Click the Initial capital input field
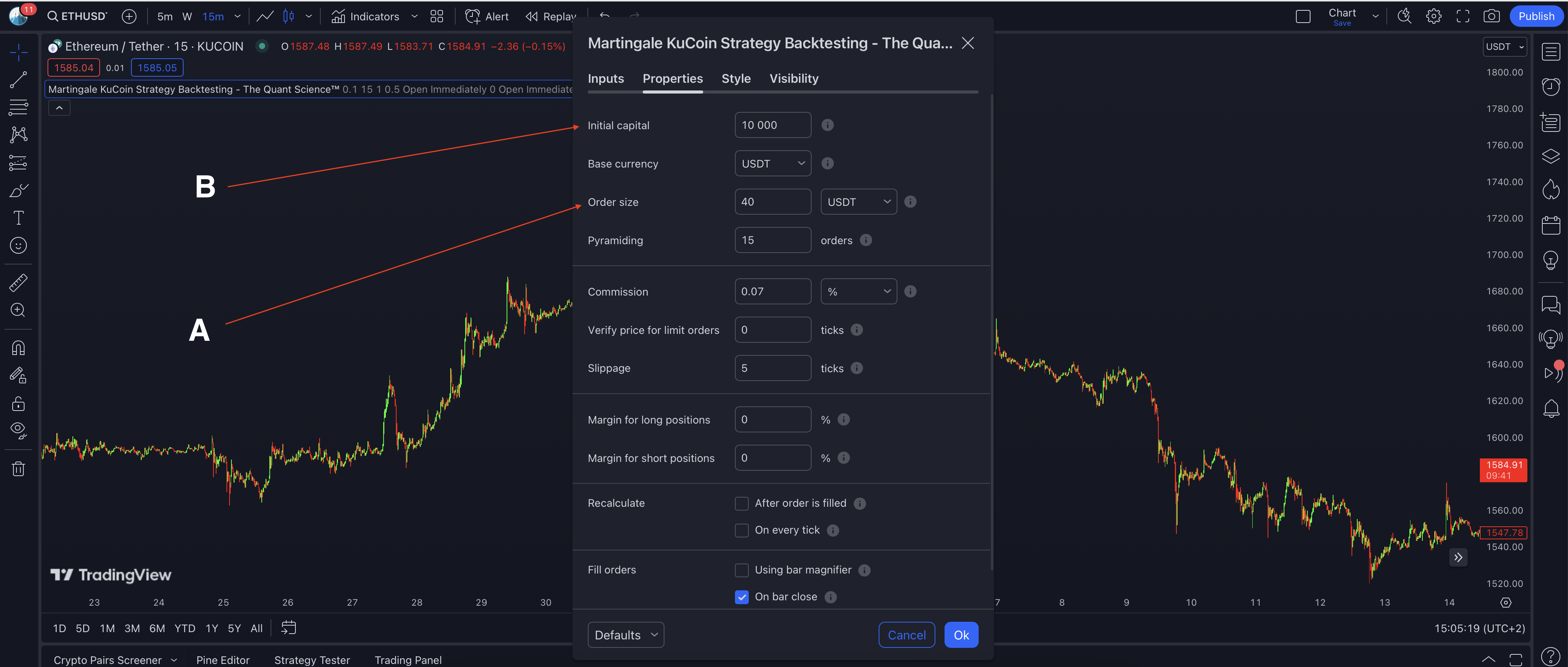 click(x=773, y=125)
